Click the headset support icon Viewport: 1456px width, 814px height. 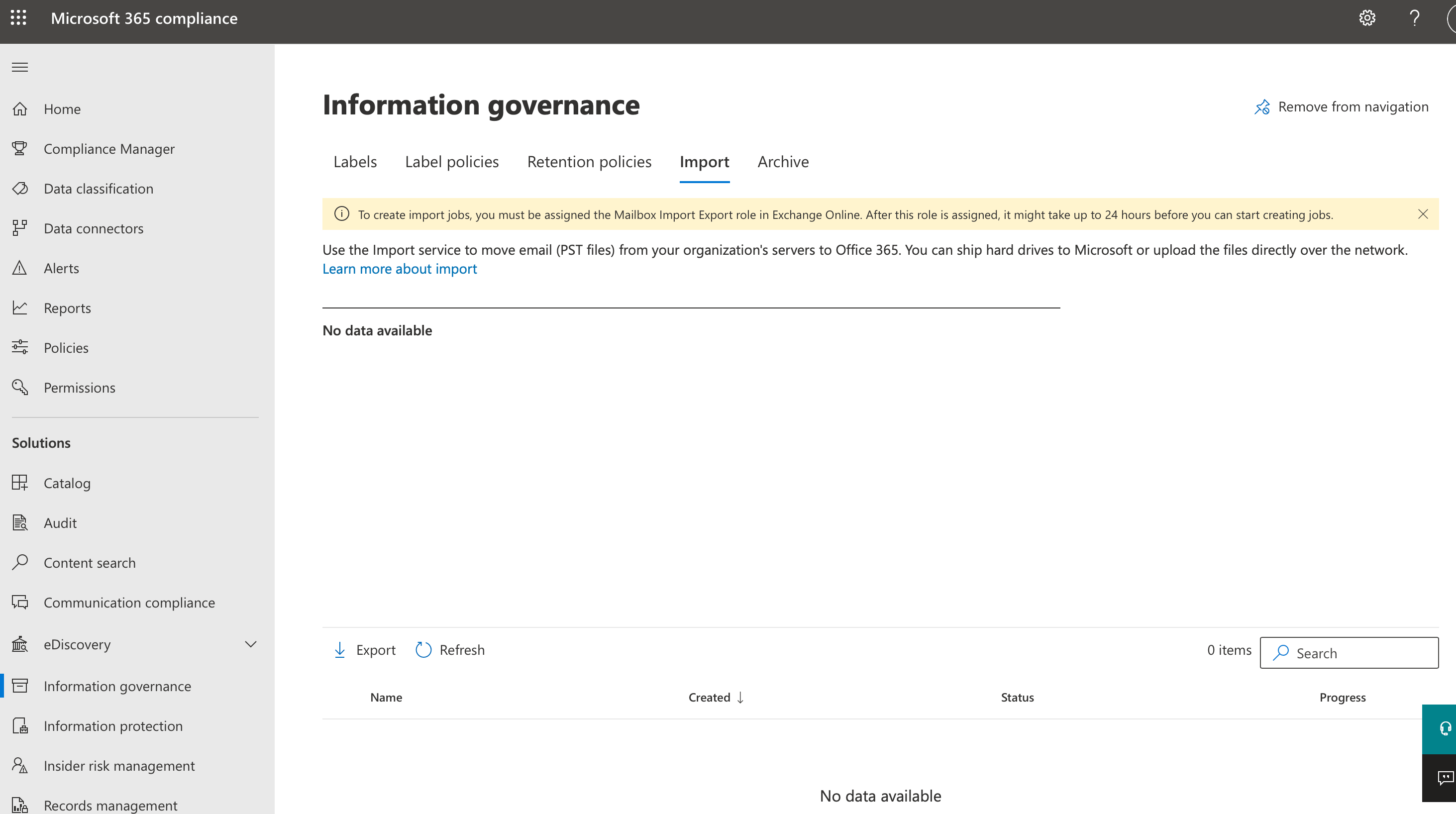(1444, 728)
